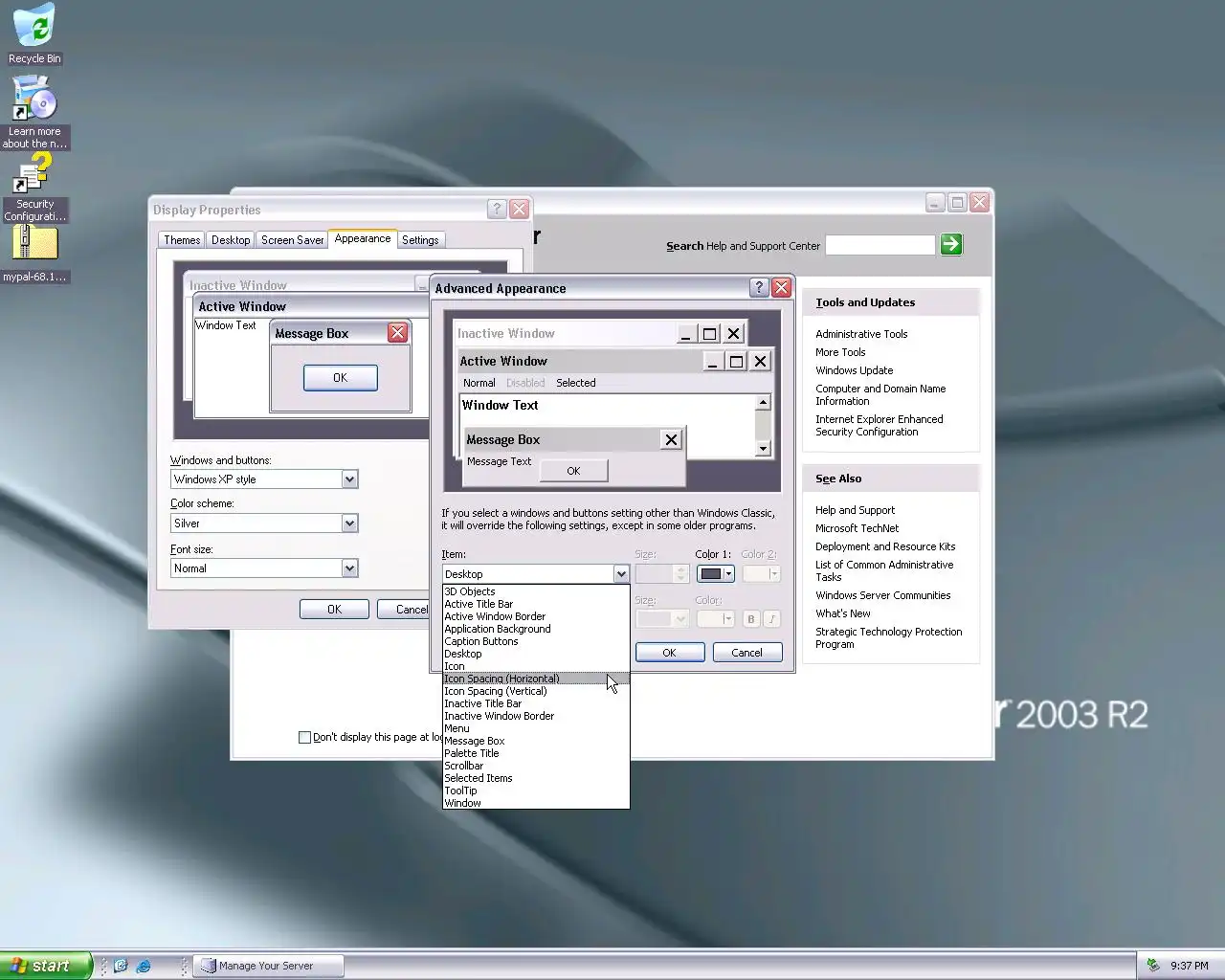Choose 'Application Background' list entry

click(x=536, y=629)
